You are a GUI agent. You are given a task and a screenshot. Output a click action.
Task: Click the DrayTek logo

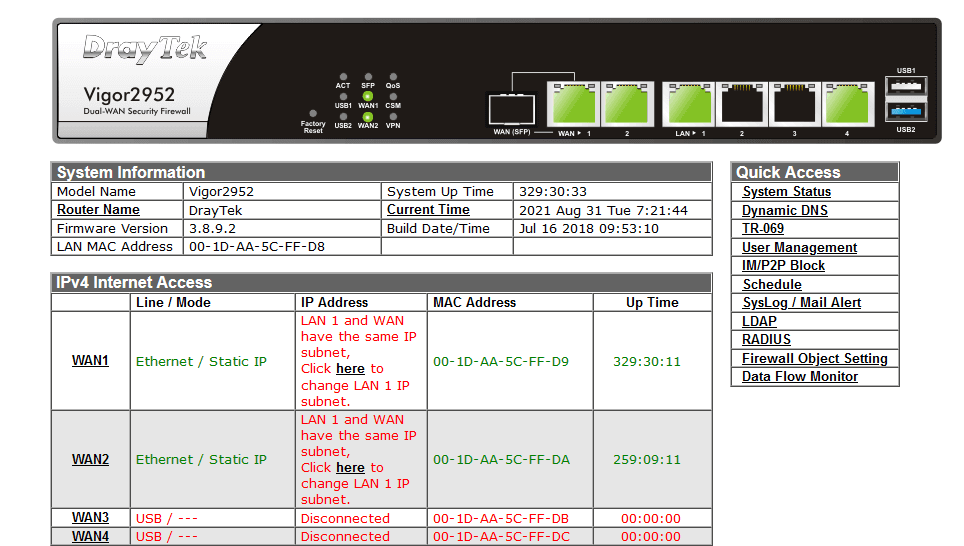click(x=144, y=49)
